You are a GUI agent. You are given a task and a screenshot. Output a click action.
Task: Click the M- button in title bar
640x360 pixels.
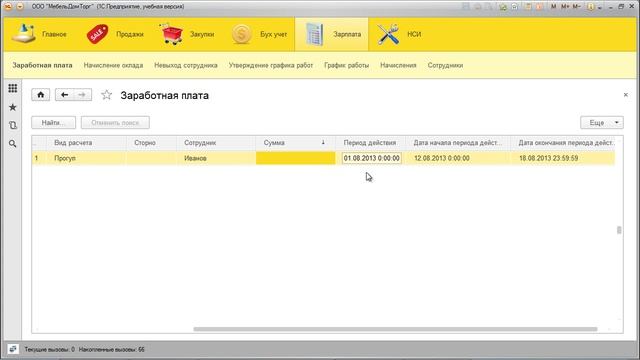pyautogui.click(x=576, y=7)
